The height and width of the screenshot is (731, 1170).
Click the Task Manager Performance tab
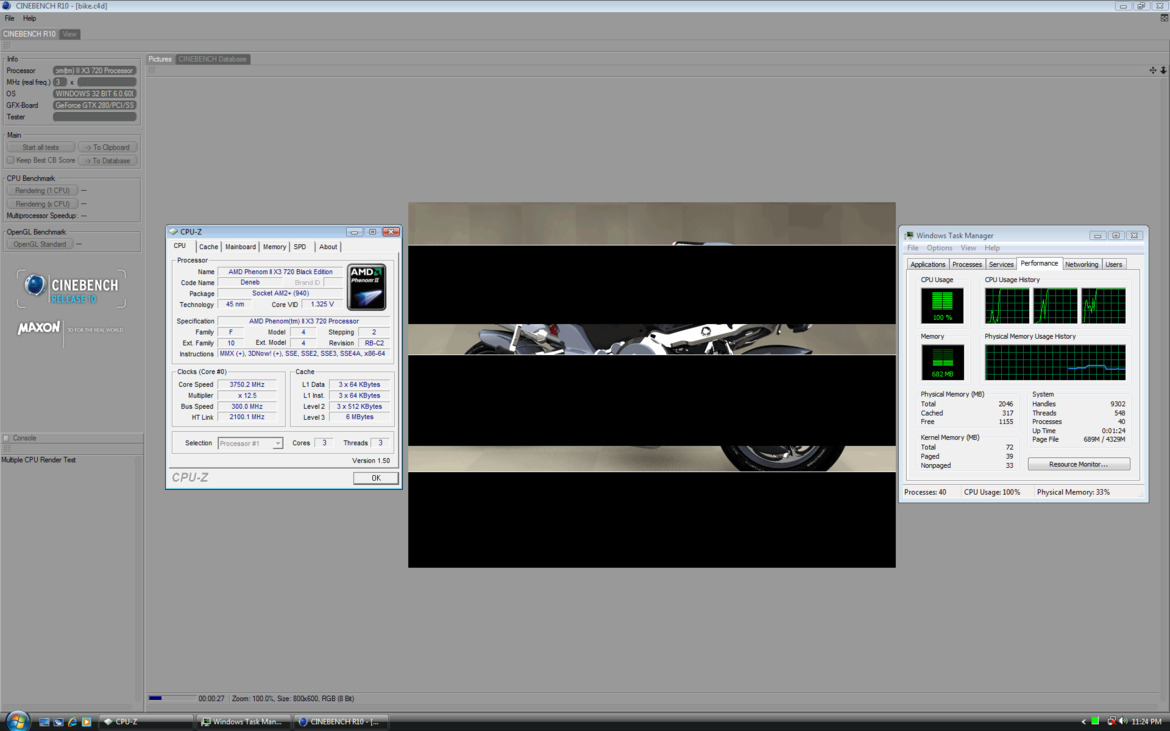[1039, 264]
